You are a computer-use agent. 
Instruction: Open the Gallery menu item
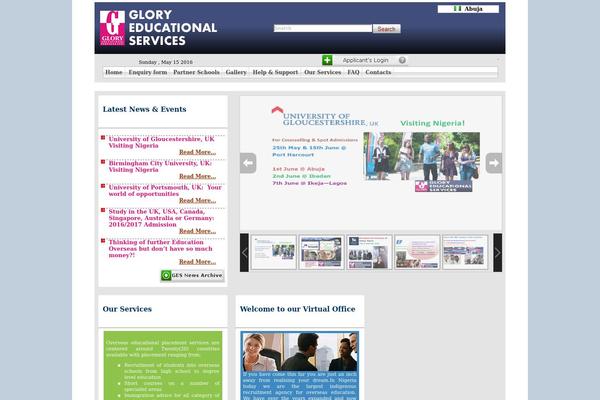pos(236,72)
